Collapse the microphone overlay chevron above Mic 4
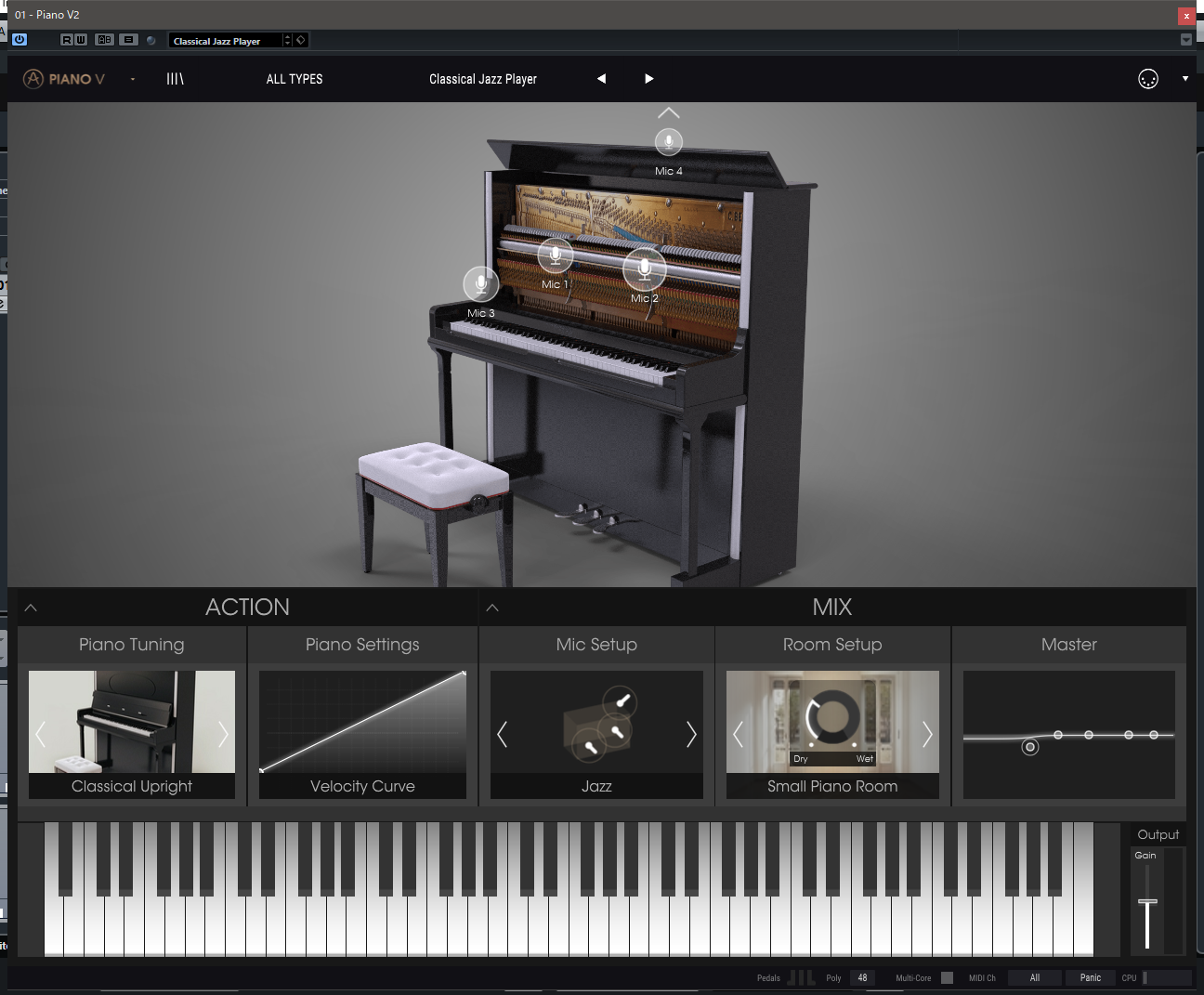Screen dimensions: 1204x995 [x=668, y=113]
